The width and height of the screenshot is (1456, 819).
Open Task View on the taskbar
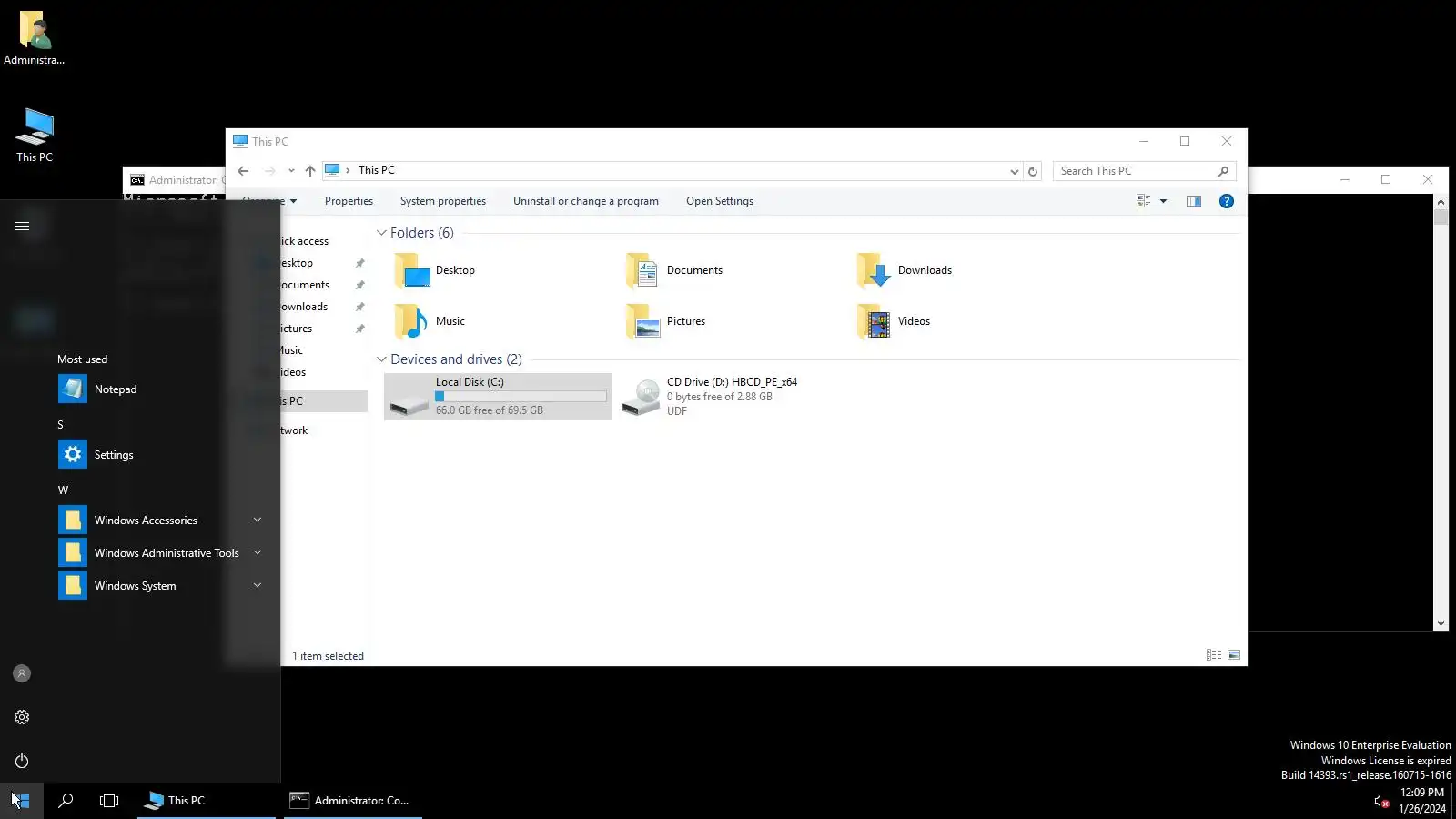pos(109,801)
